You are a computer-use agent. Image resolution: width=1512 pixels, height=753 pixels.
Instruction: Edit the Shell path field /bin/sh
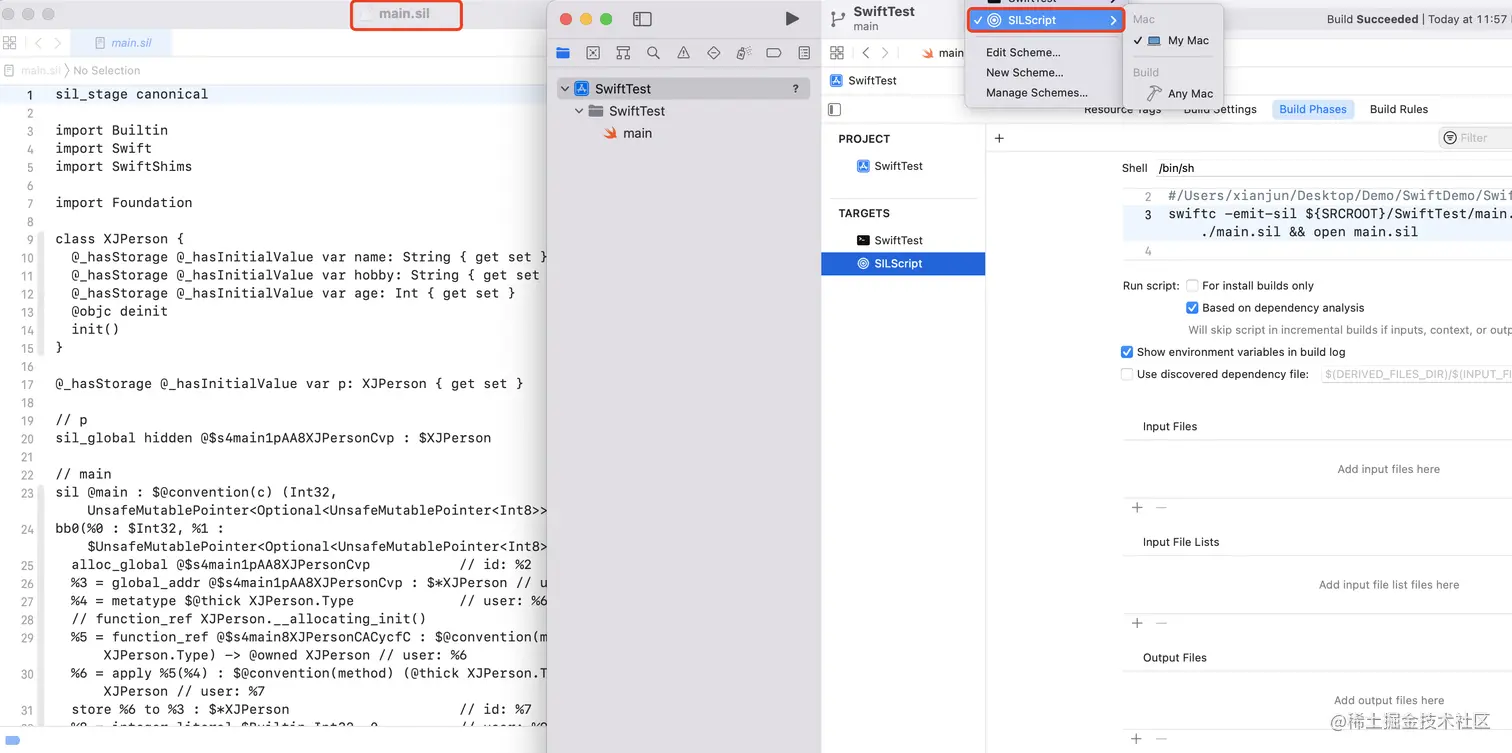pyautogui.click(x=1333, y=168)
